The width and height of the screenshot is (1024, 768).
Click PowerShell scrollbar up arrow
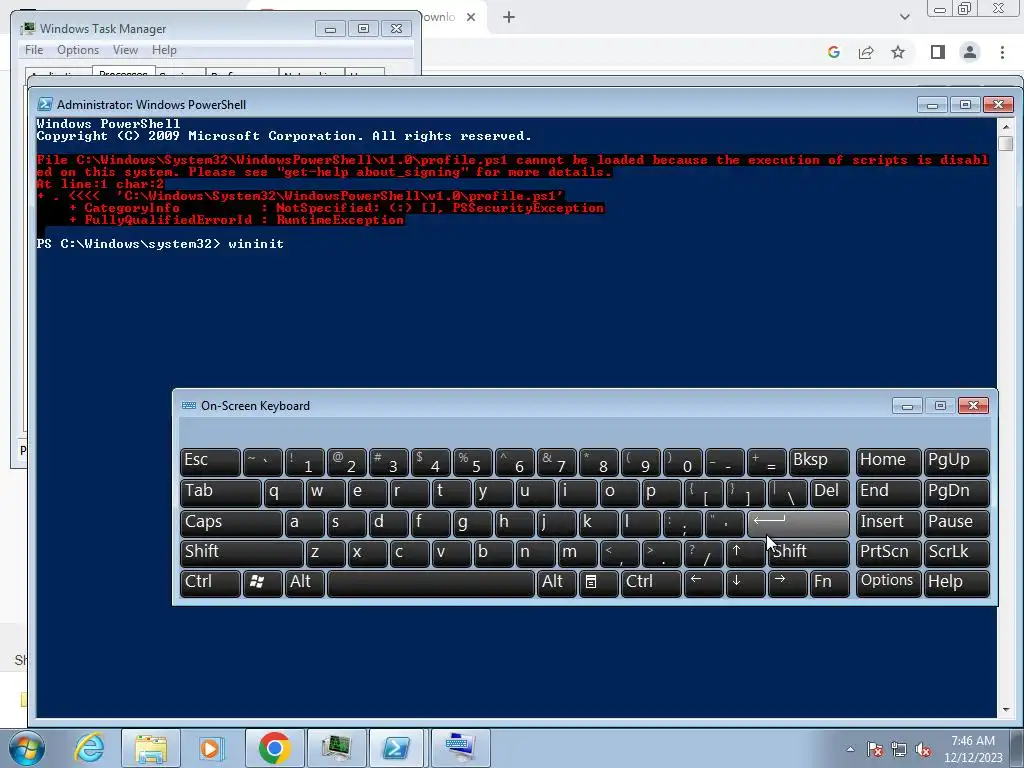pyautogui.click(x=1006, y=127)
